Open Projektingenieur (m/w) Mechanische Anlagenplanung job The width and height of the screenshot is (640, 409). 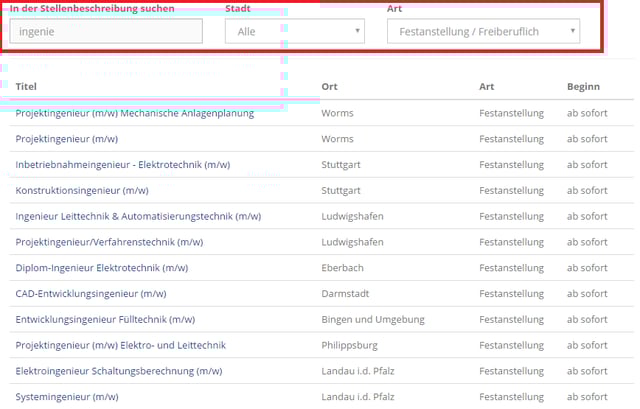tap(135, 113)
